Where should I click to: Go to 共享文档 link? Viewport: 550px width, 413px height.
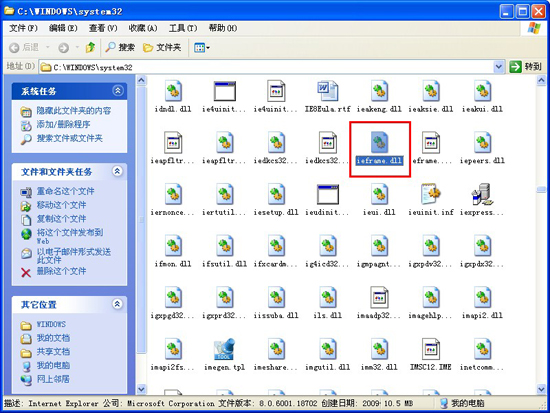[x=53, y=352]
